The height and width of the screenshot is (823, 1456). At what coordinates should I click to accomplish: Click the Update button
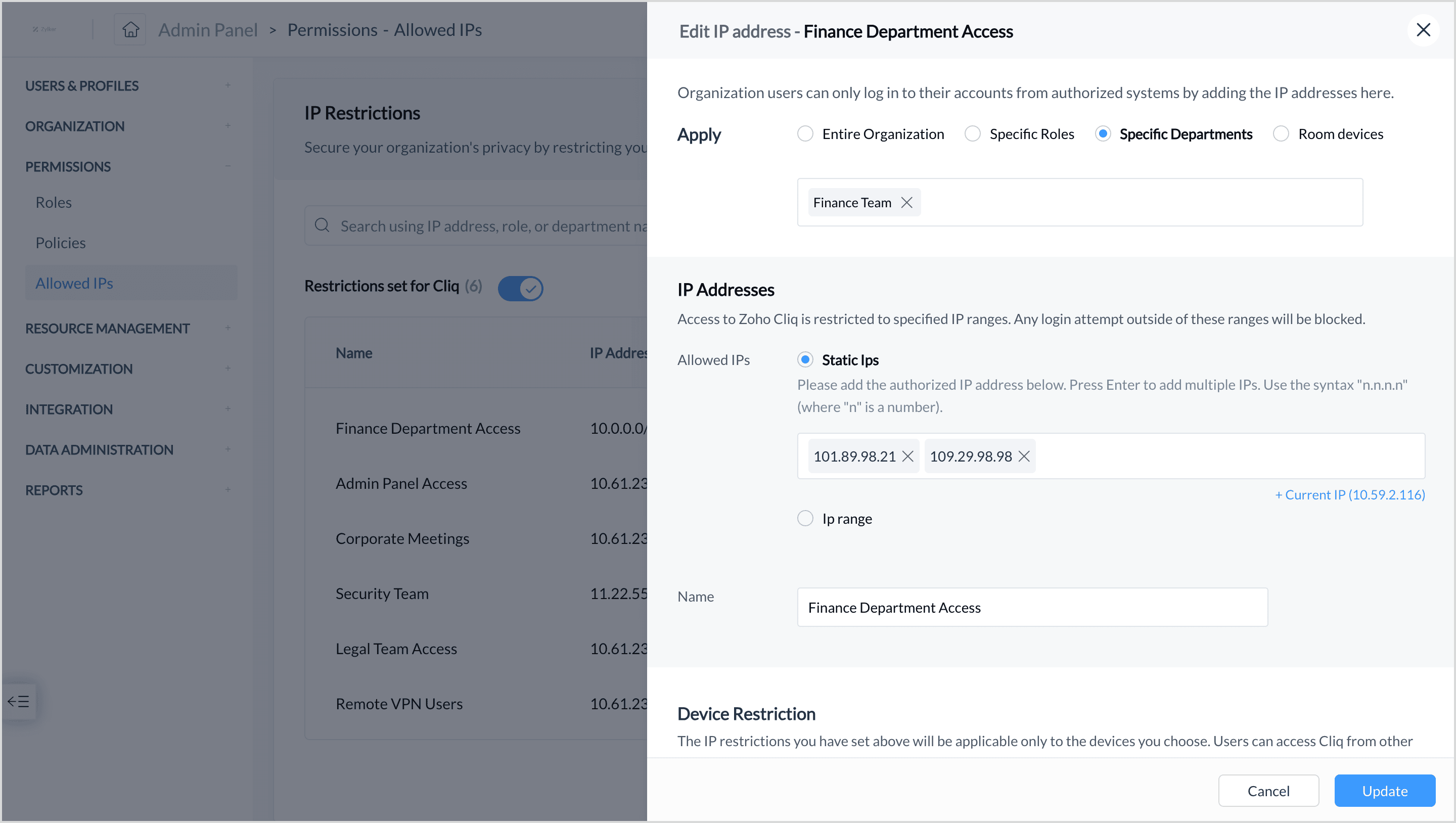(1384, 790)
